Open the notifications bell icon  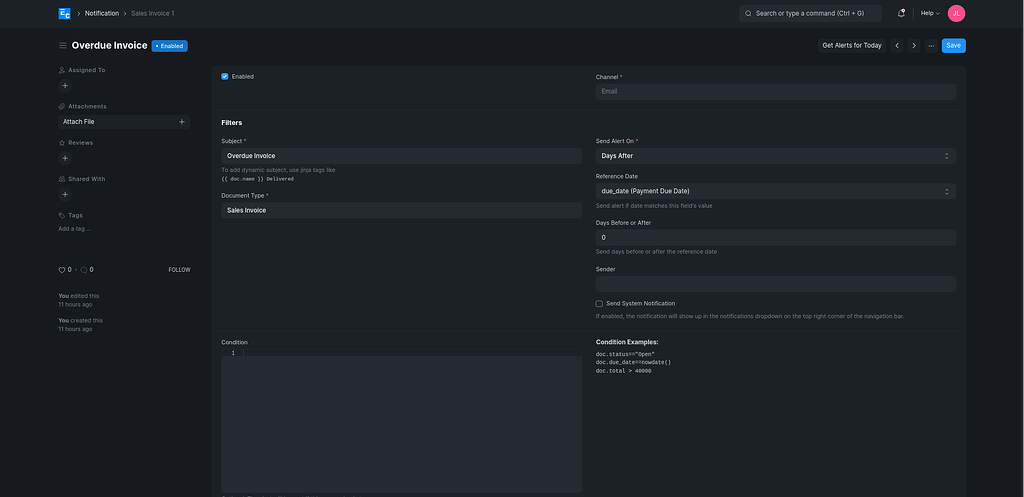901,13
